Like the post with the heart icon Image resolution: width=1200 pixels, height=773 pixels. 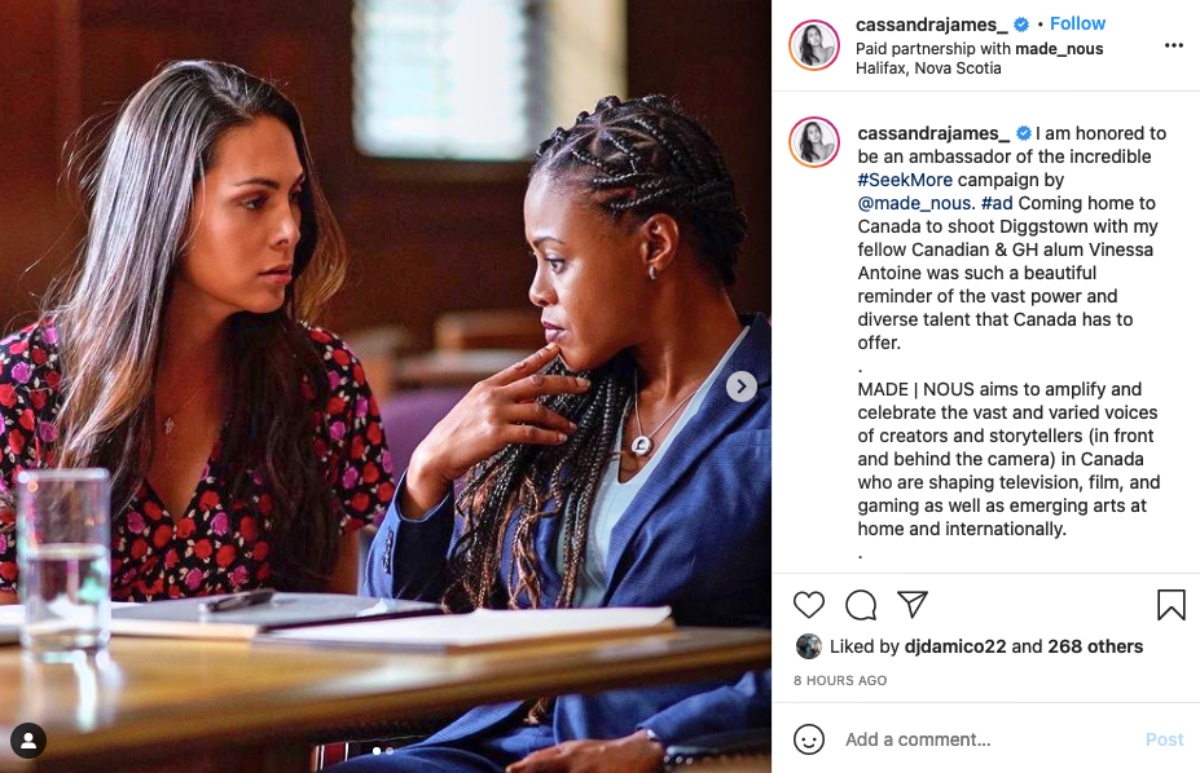(809, 604)
